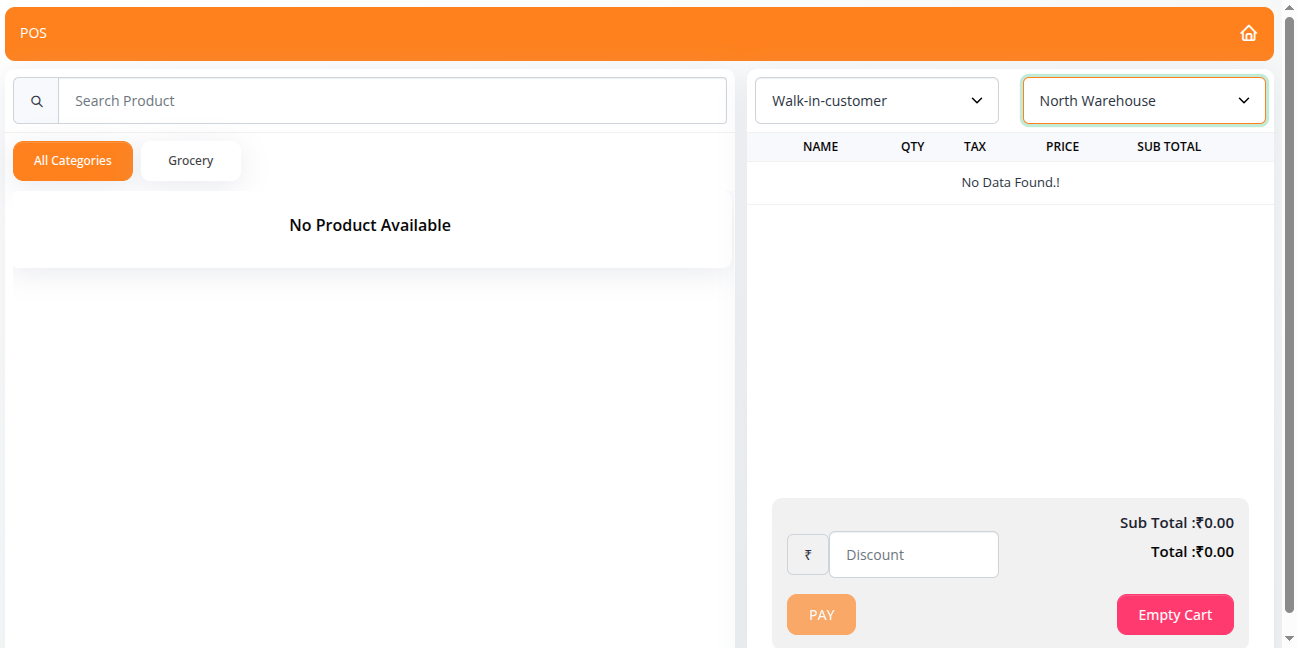
Task: Switch to the Grocery category
Action: 191,161
